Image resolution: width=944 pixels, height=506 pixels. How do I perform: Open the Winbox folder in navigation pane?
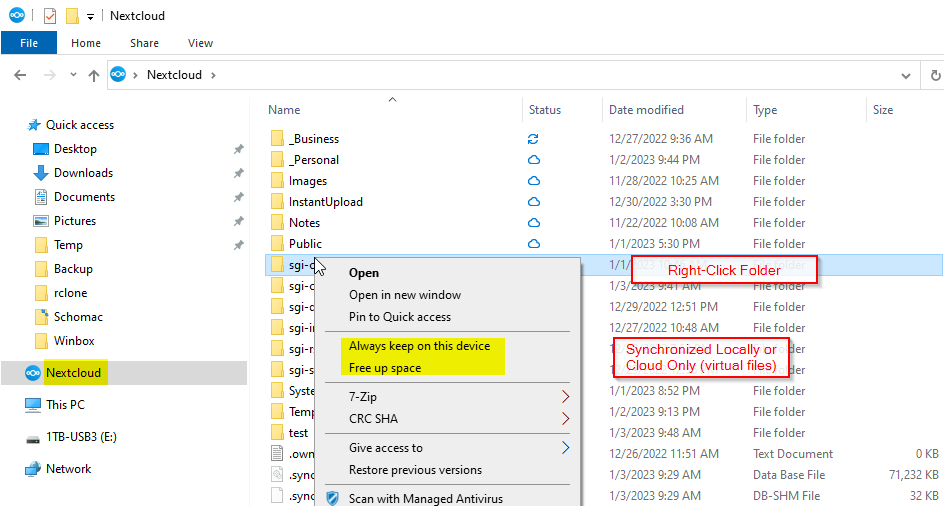74,341
